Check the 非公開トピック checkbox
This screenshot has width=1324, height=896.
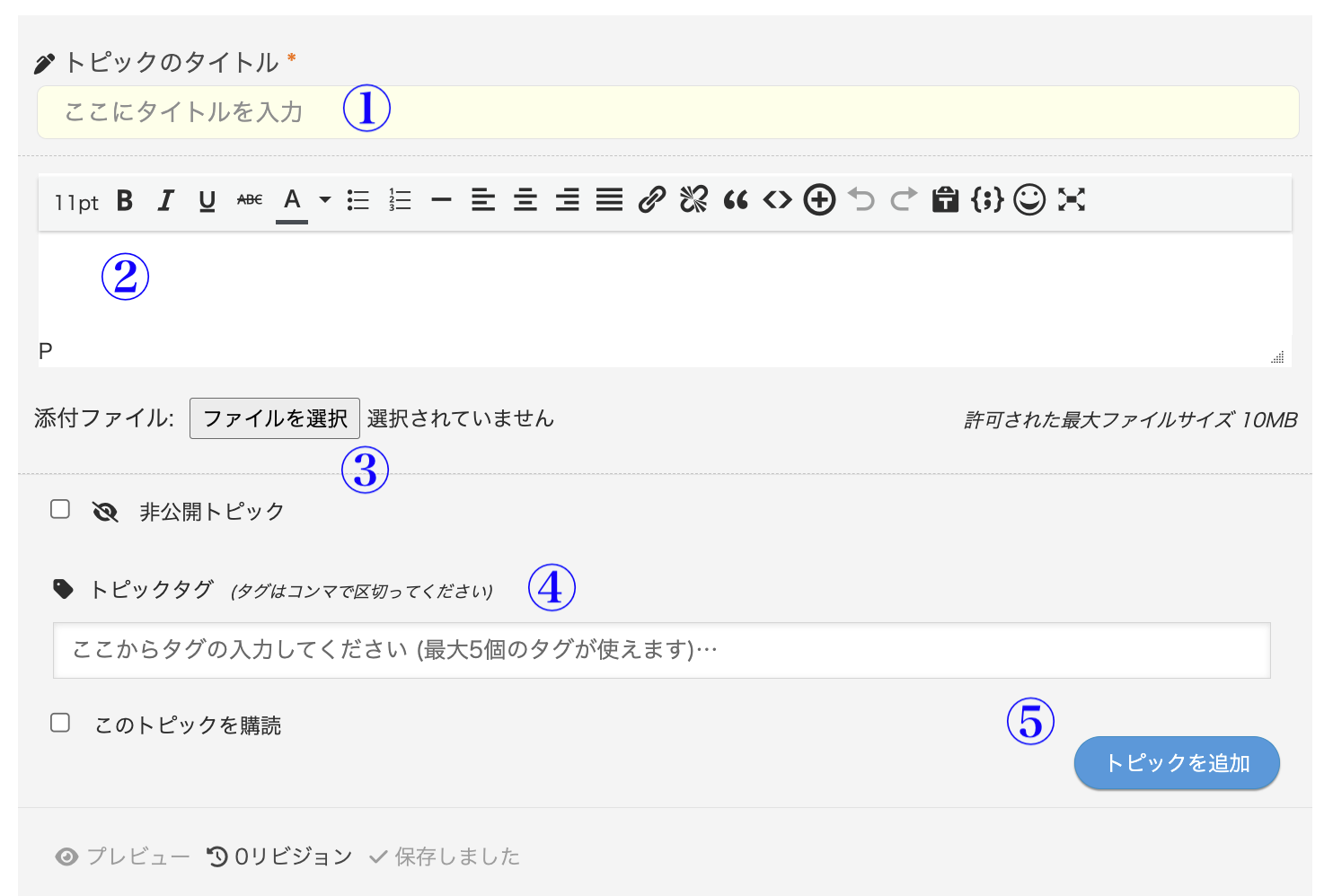point(60,510)
